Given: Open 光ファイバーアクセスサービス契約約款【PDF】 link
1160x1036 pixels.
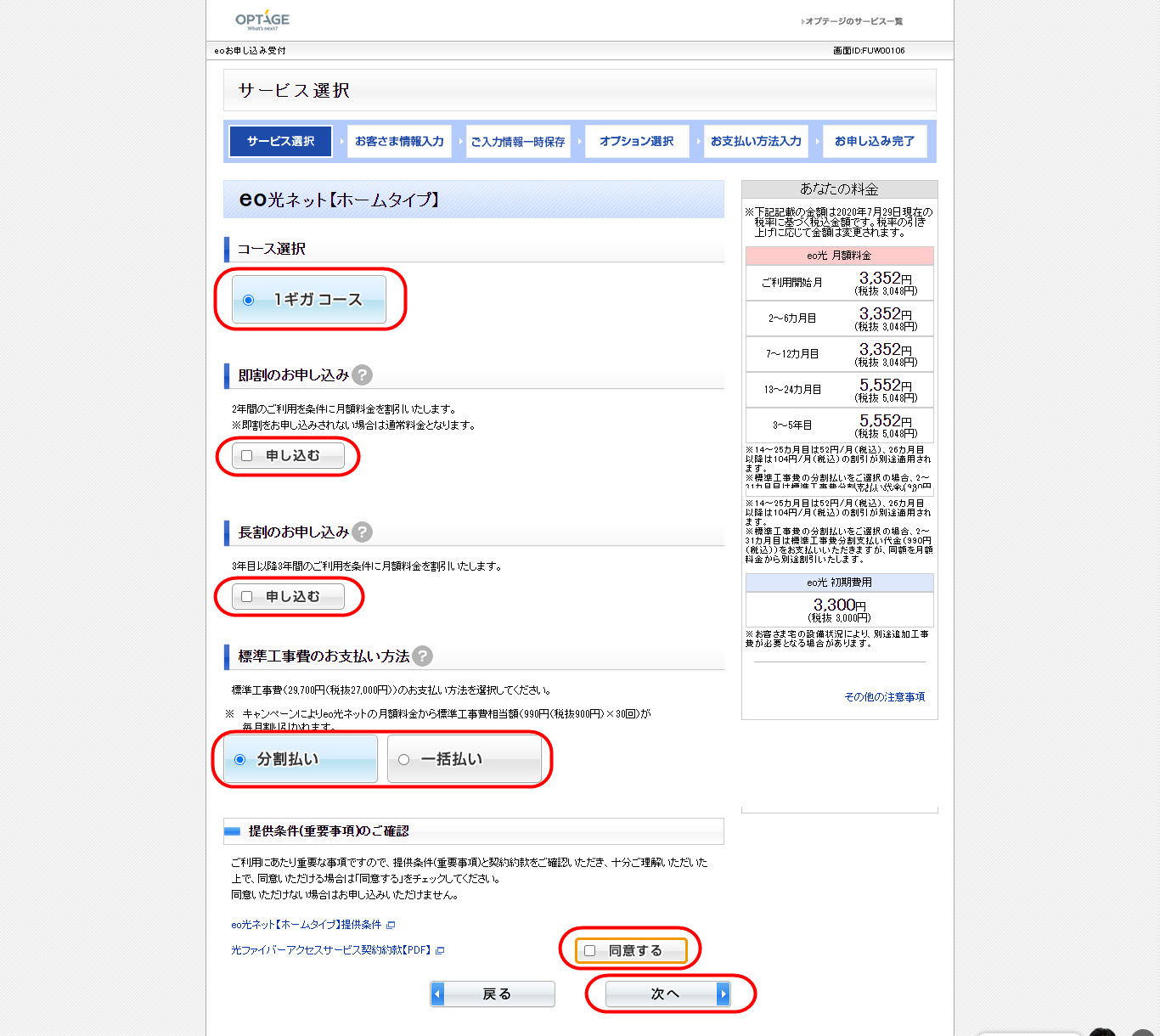Looking at the screenshot, I should point(331,950).
